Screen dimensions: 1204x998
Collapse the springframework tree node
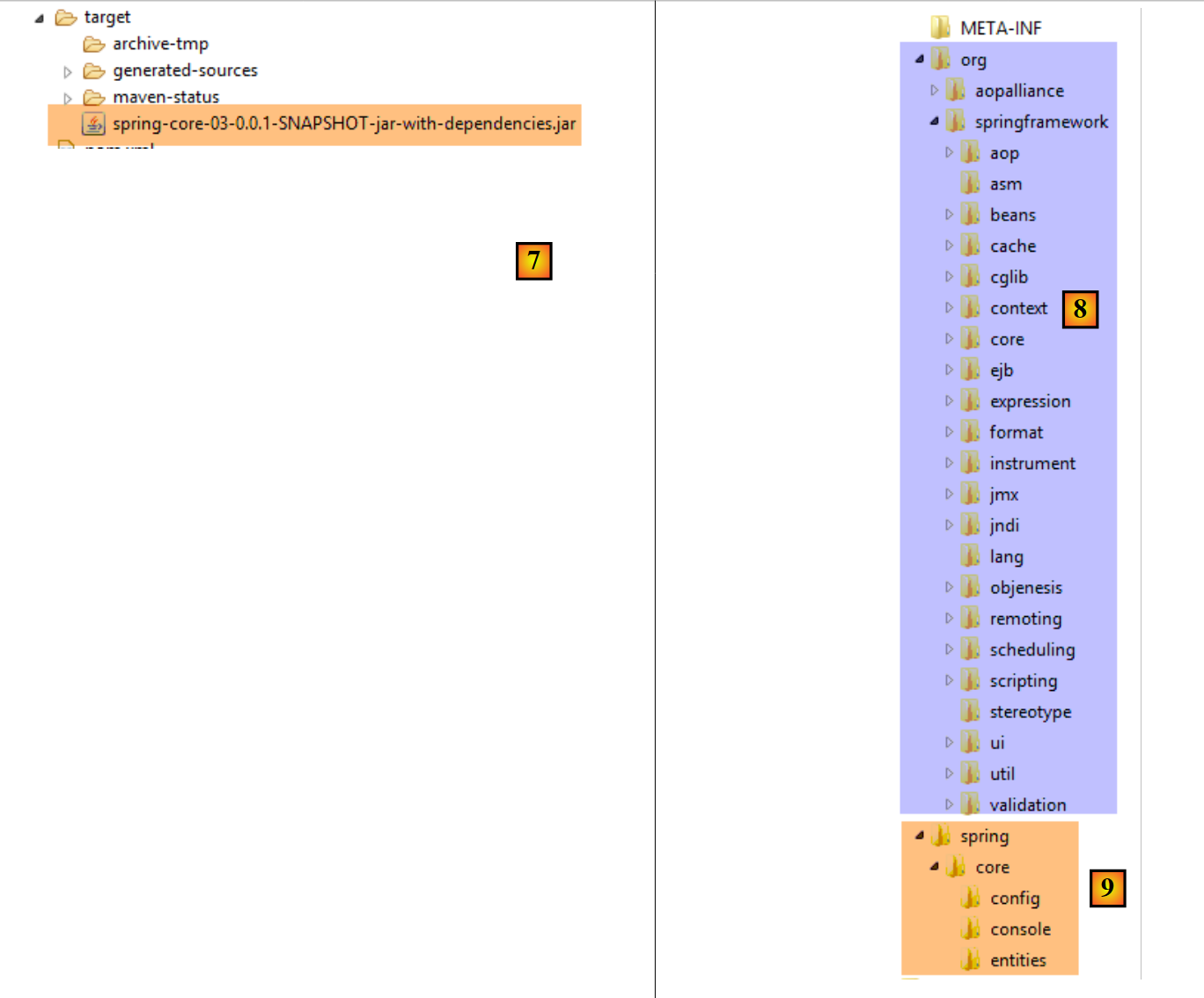click(x=934, y=121)
